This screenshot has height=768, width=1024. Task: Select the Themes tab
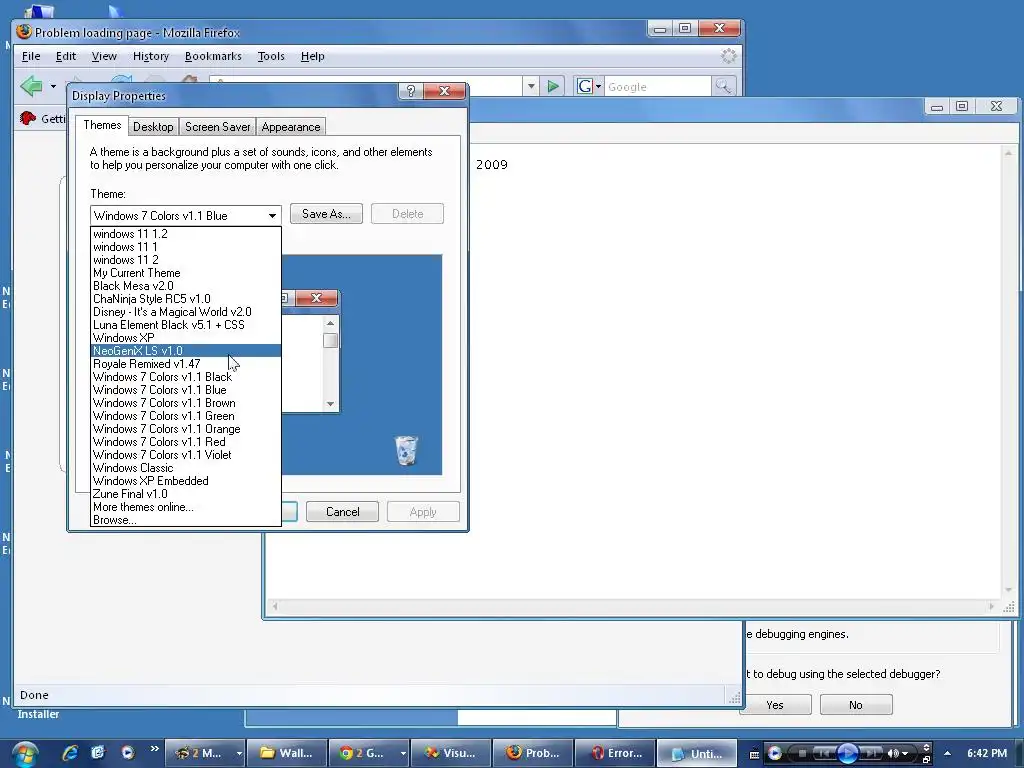(x=102, y=125)
